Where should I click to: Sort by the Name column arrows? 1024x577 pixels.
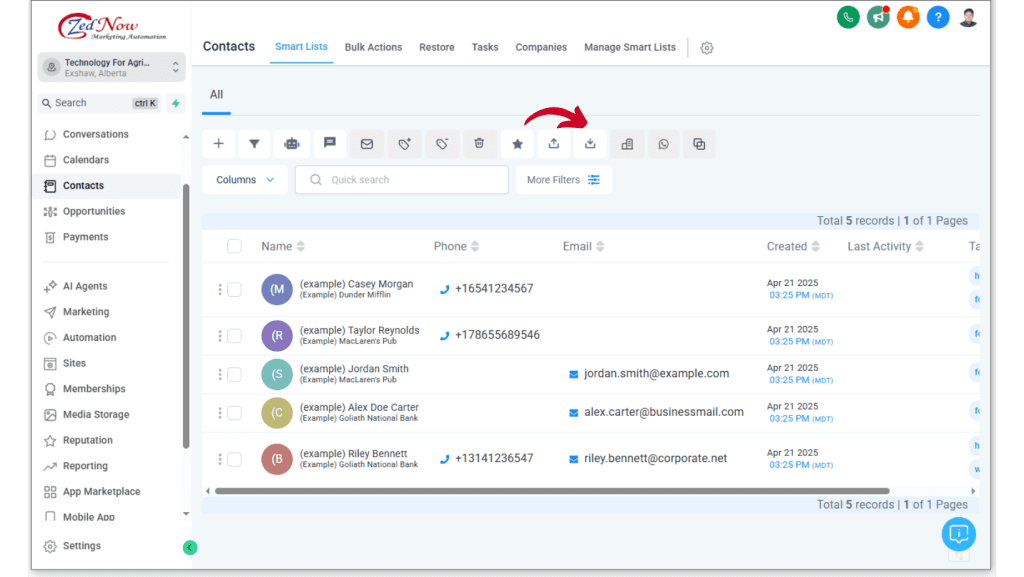click(x=301, y=247)
